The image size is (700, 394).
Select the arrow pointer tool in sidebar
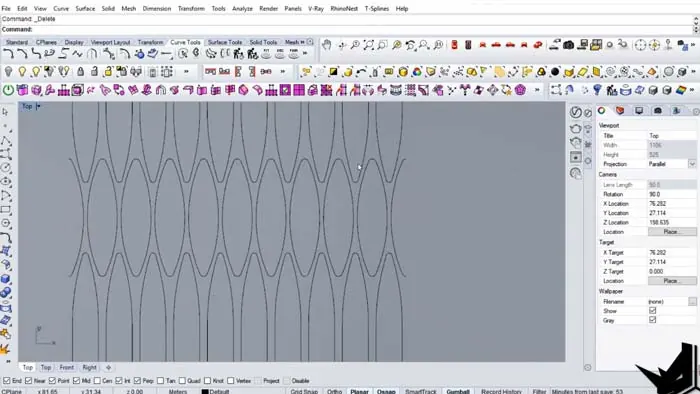pos(5,112)
